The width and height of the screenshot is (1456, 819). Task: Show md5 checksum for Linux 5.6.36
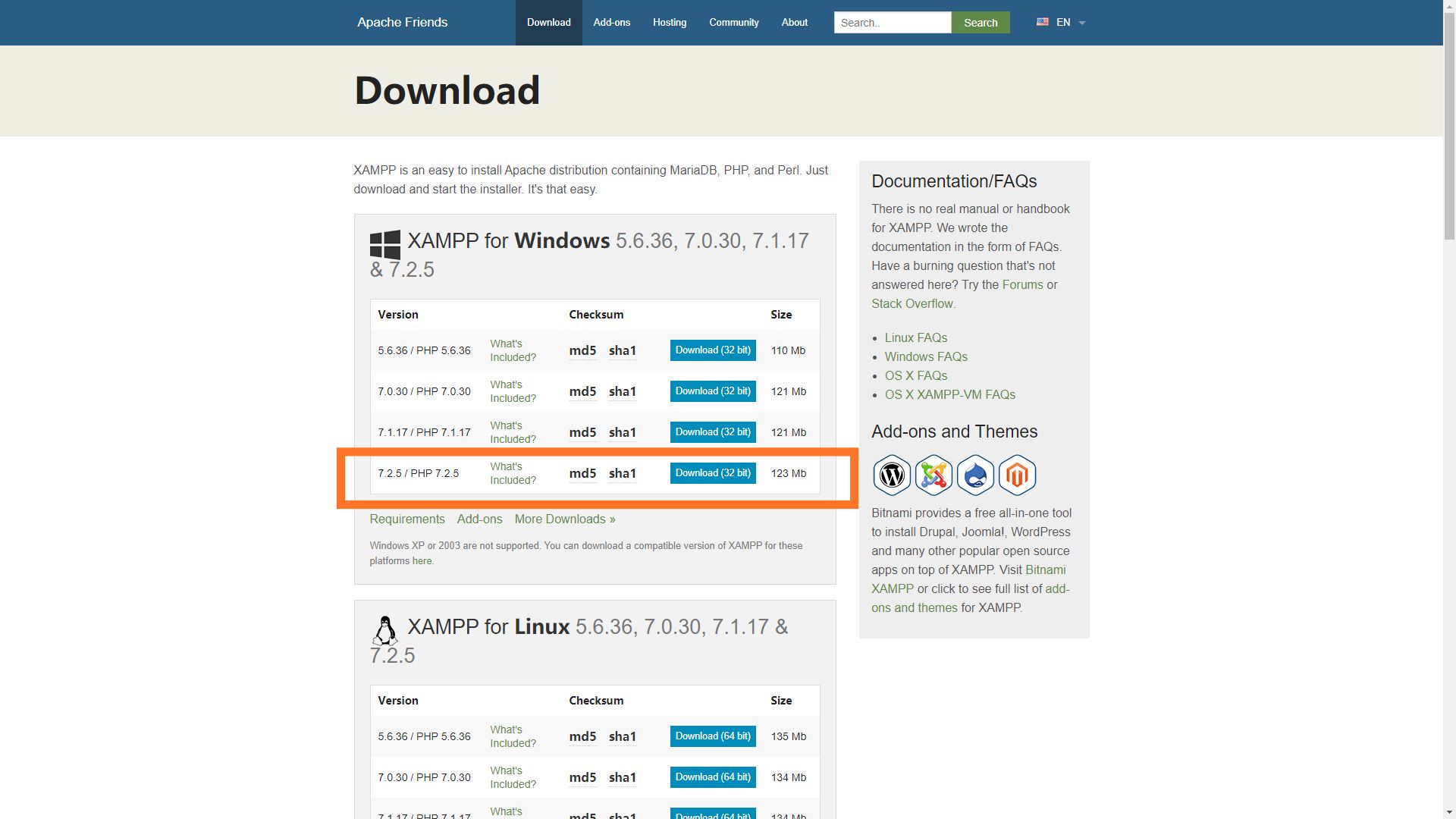click(x=582, y=736)
